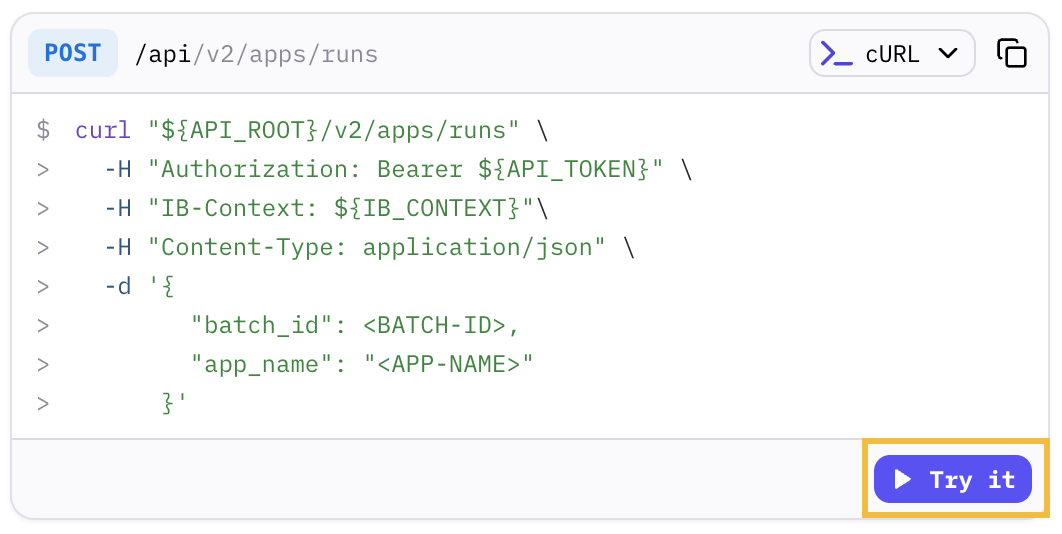This screenshot has height=534, width=1062.
Task: Click the purple curl command word
Action: tap(102, 130)
